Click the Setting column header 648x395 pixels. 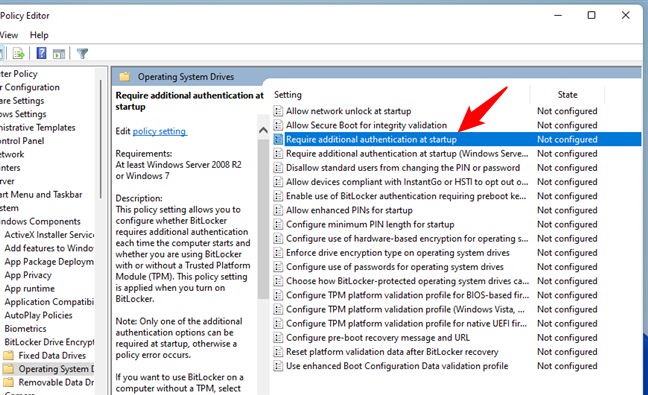point(288,95)
